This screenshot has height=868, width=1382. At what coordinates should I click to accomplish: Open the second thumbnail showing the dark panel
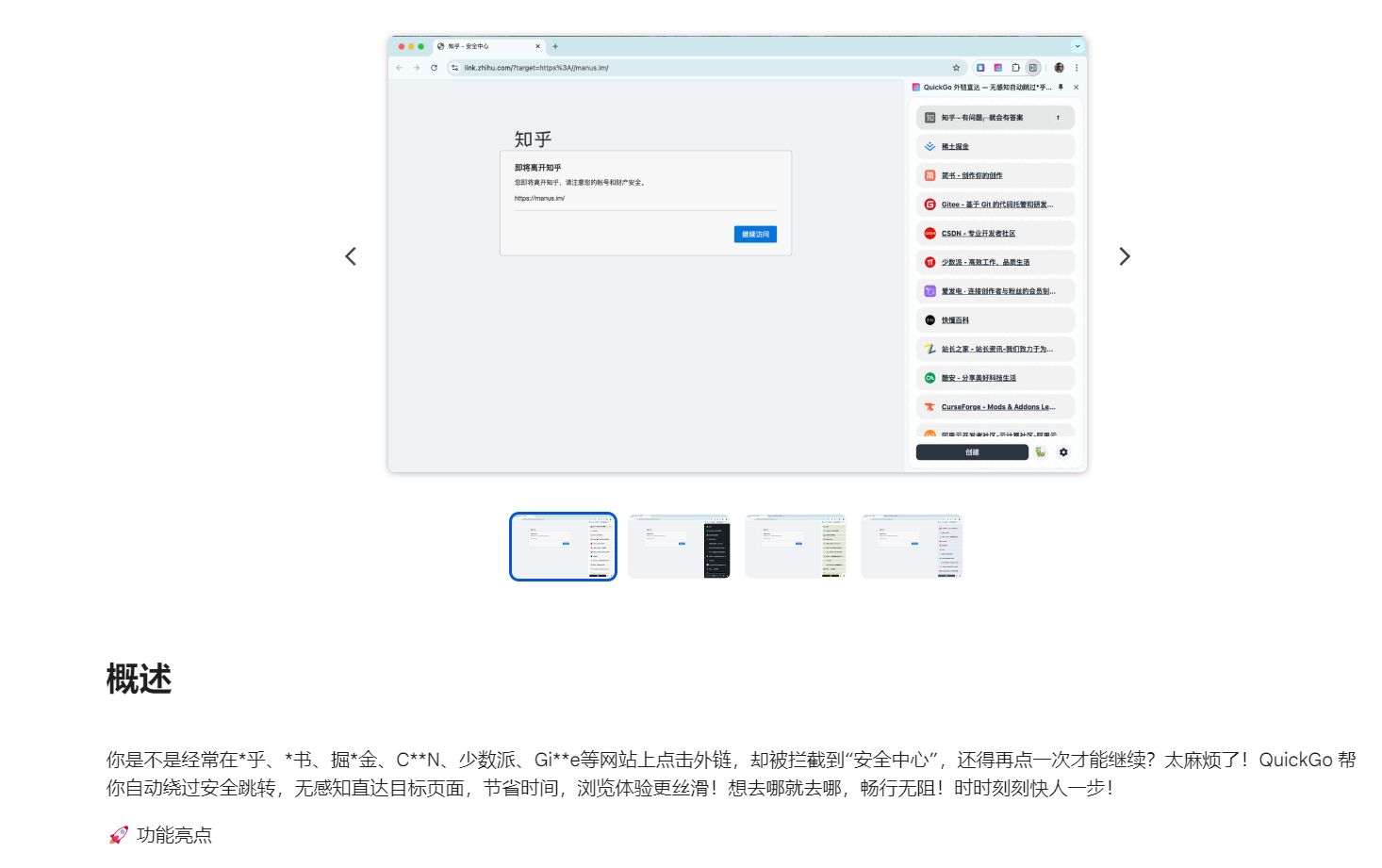point(679,547)
